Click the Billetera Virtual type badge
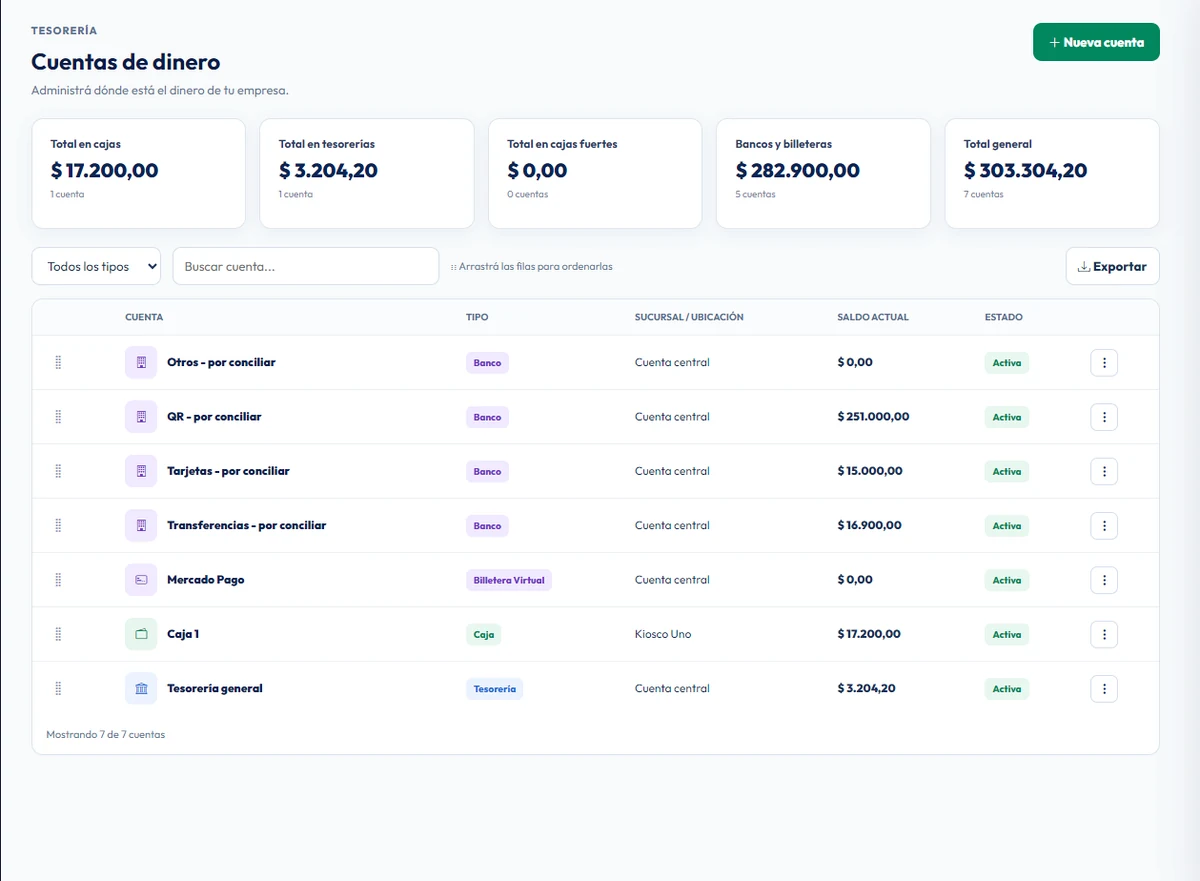 [509, 580]
